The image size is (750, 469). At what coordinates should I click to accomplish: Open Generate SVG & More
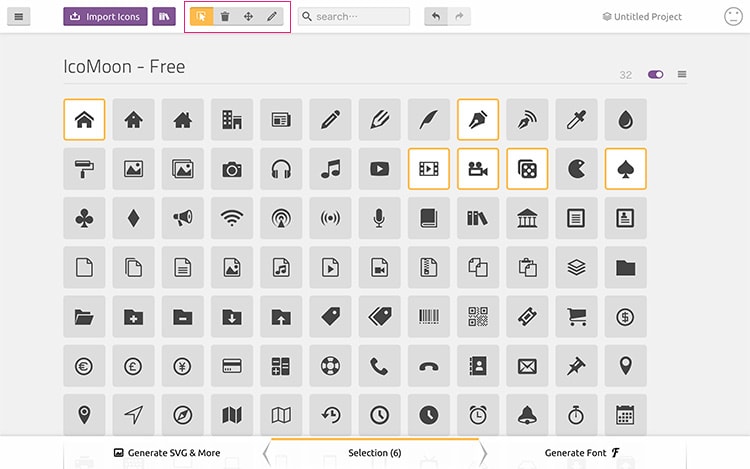pyautogui.click(x=167, y=453)
